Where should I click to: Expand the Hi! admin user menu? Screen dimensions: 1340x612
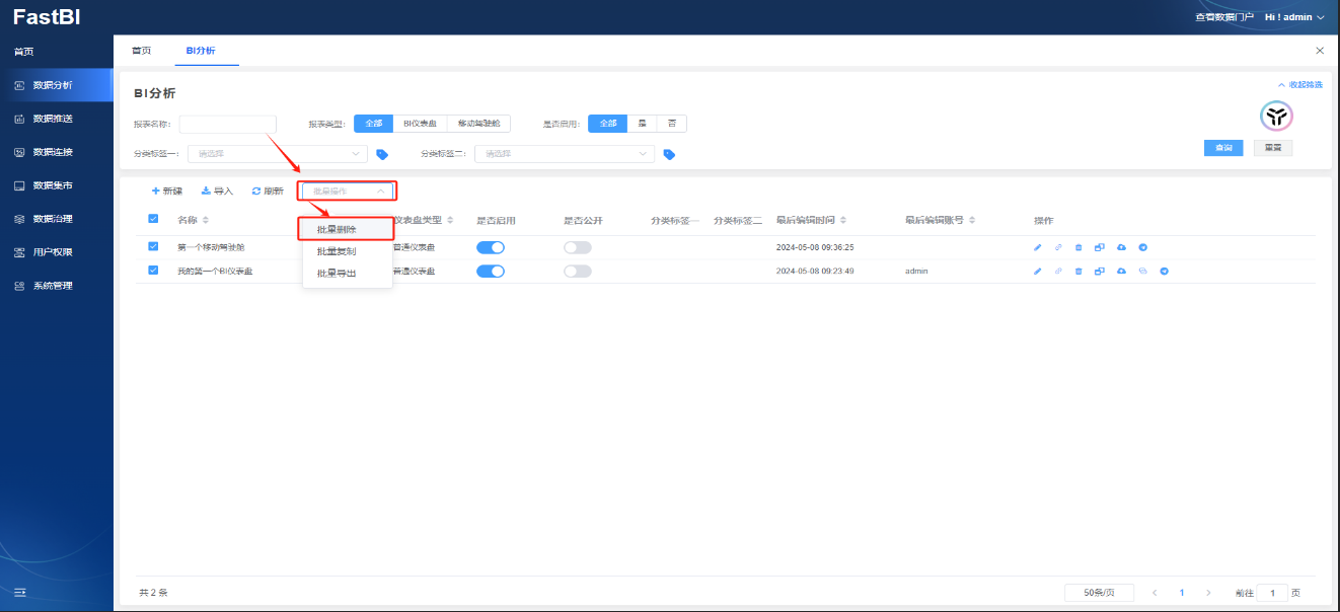point(1294,17)
